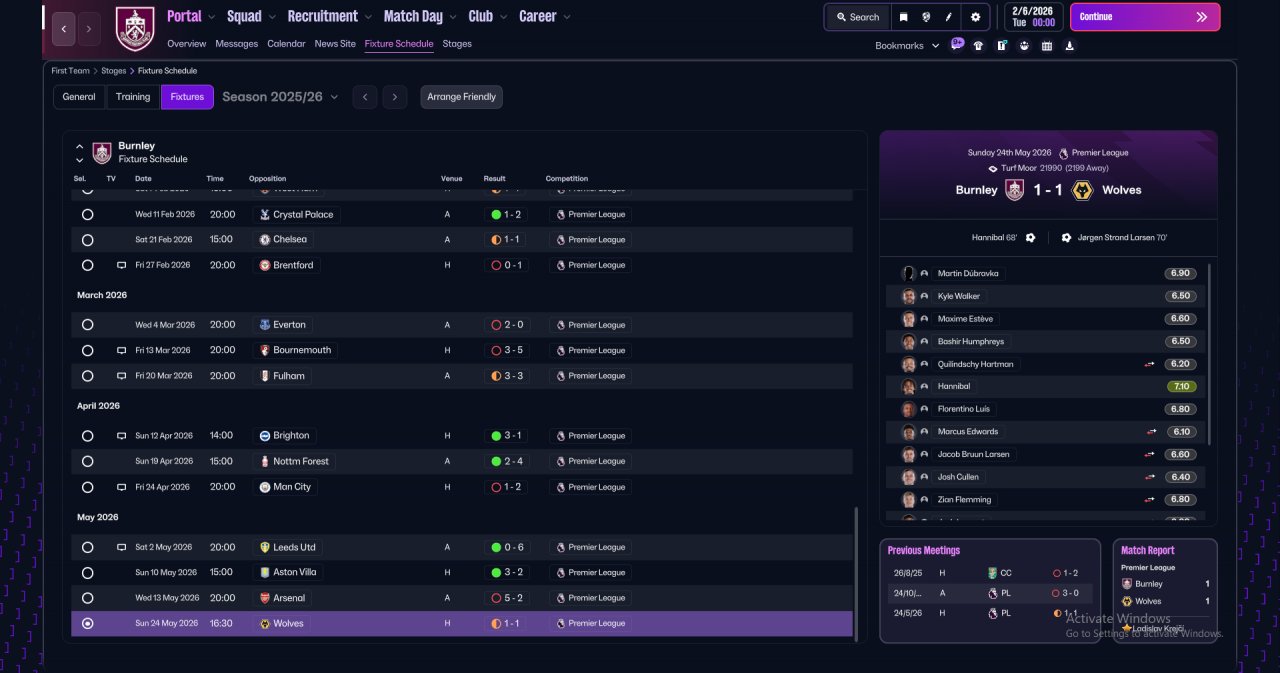Click TV broadcast icon on Man City fixture
Viewport: 1280px width, 673px height.
click(121, 487)
